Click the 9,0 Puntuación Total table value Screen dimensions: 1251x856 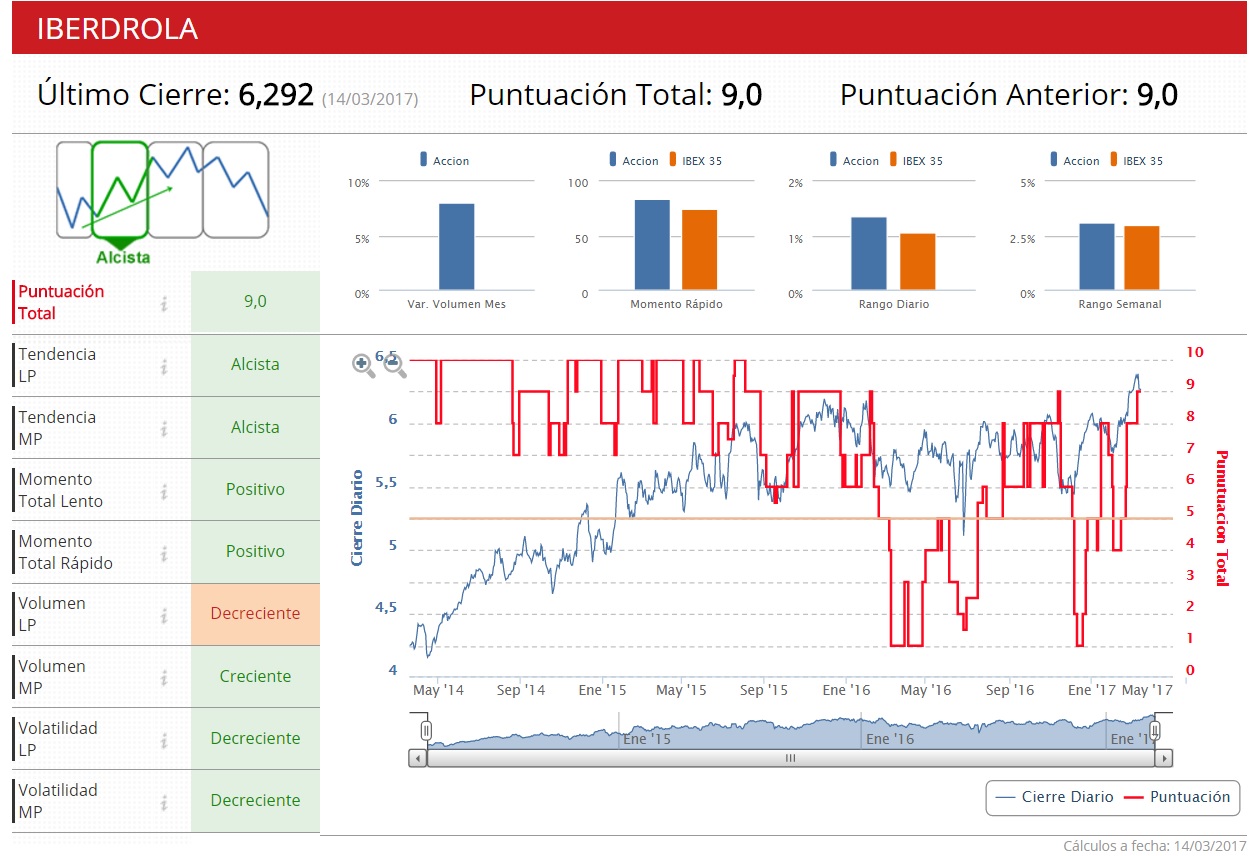pos(255,301)
